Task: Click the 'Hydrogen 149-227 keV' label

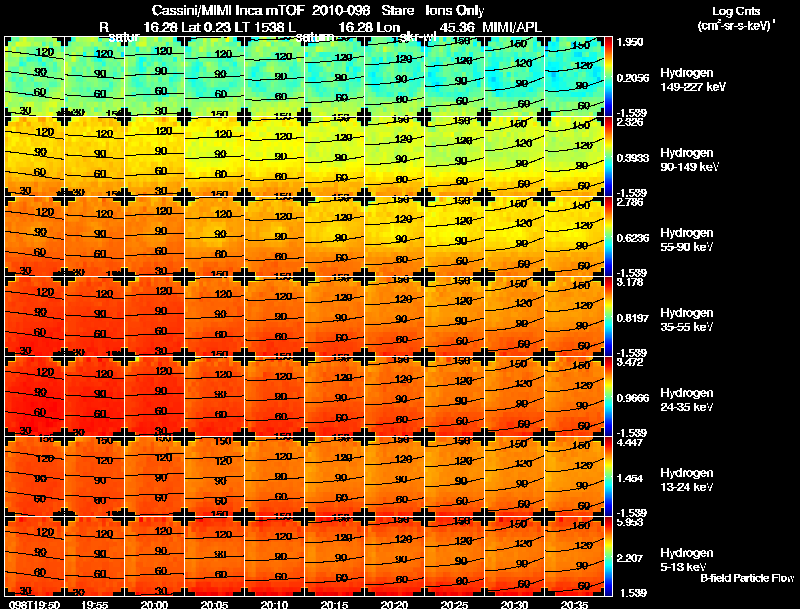Action: (693, 80)
